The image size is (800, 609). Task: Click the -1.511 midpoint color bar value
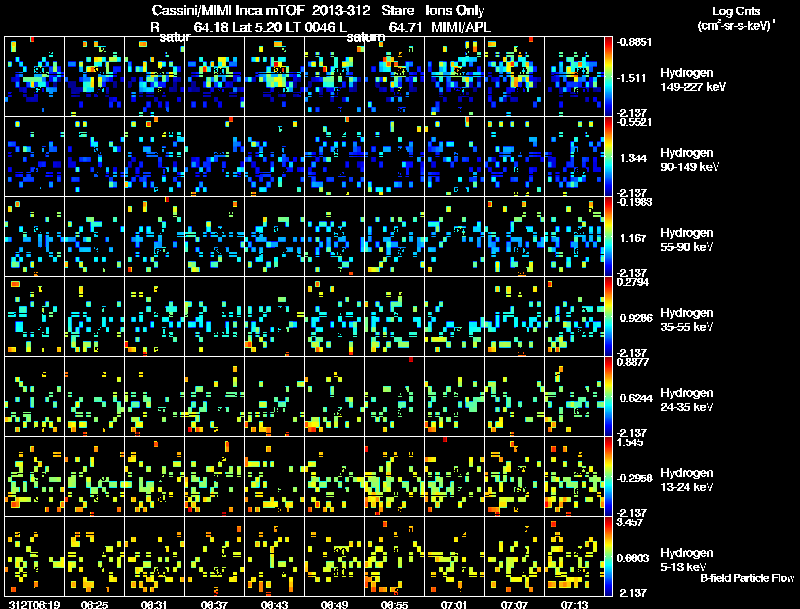click(x=633, y=78)
